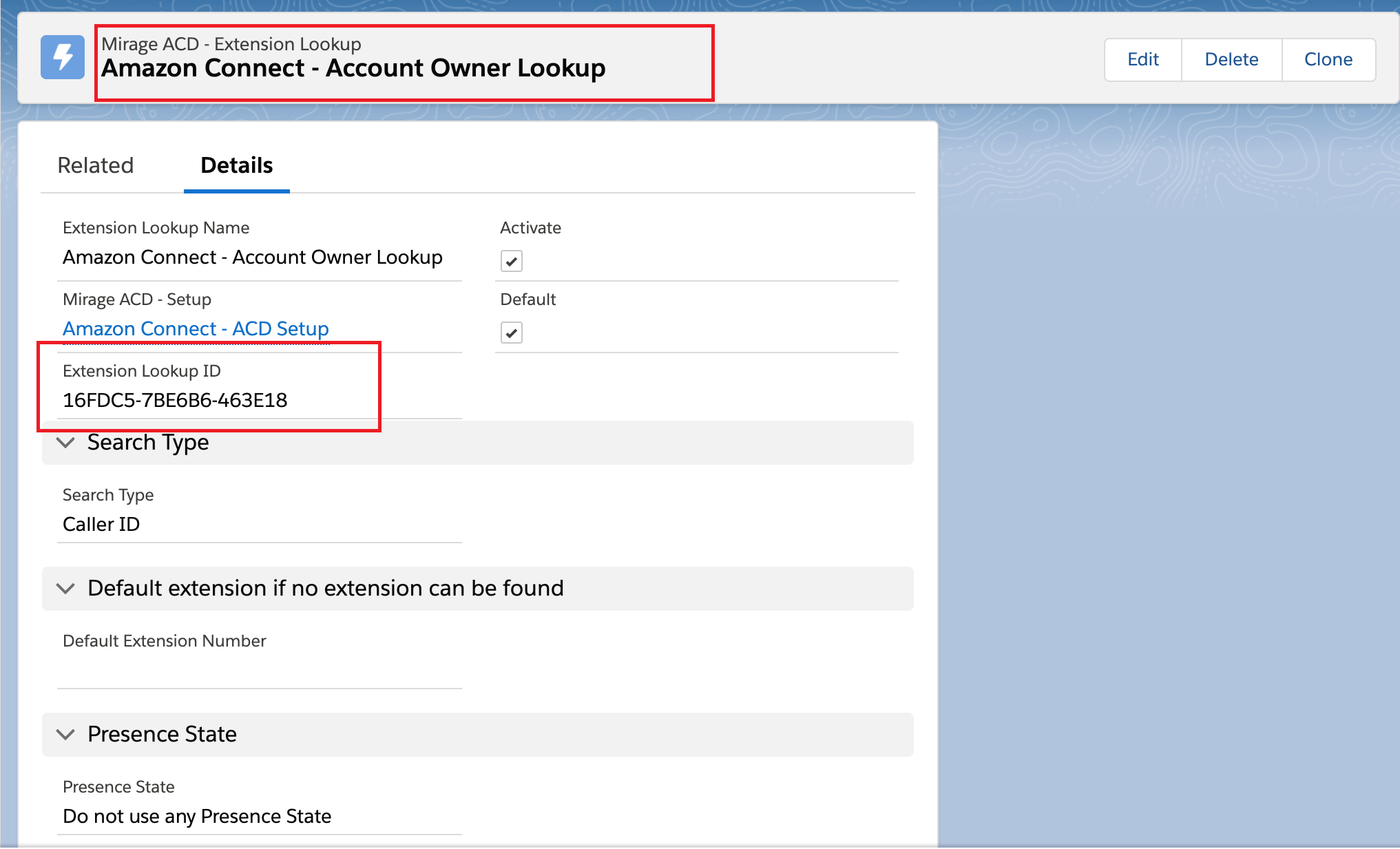Click the Caller ID search type value

(101, 525)
